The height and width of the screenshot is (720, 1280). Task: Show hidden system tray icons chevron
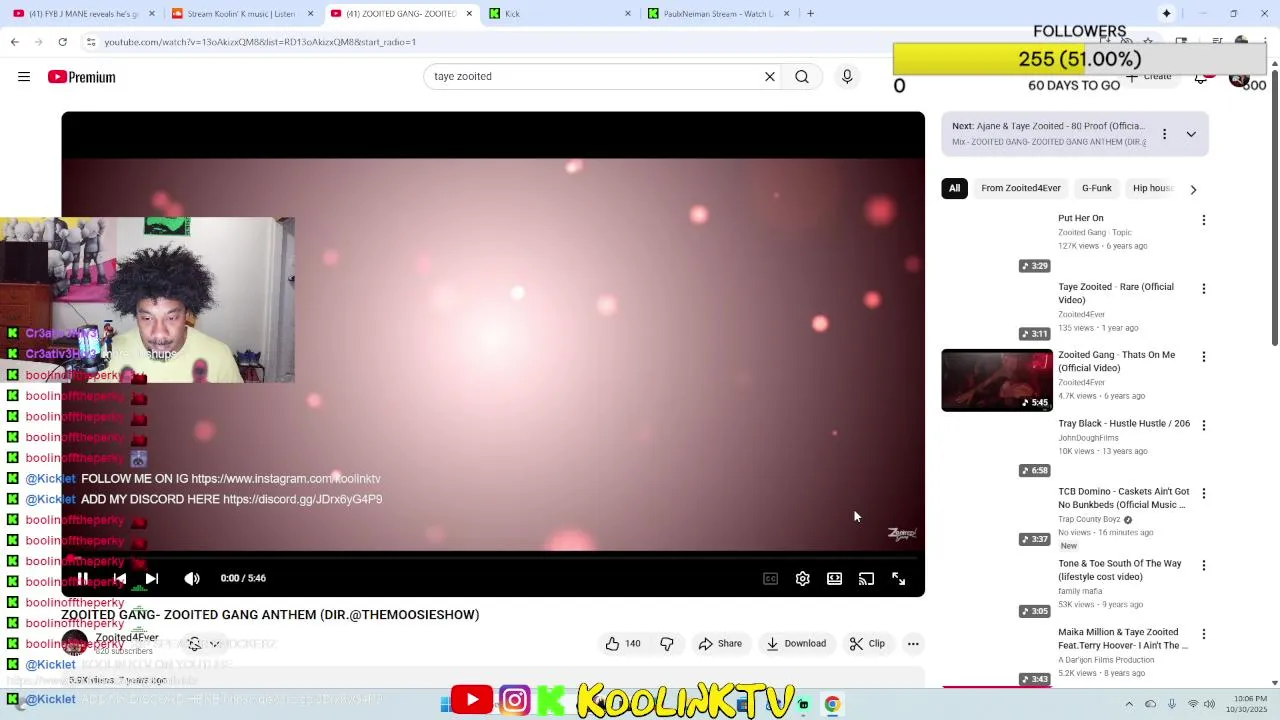click(1129, 704)
